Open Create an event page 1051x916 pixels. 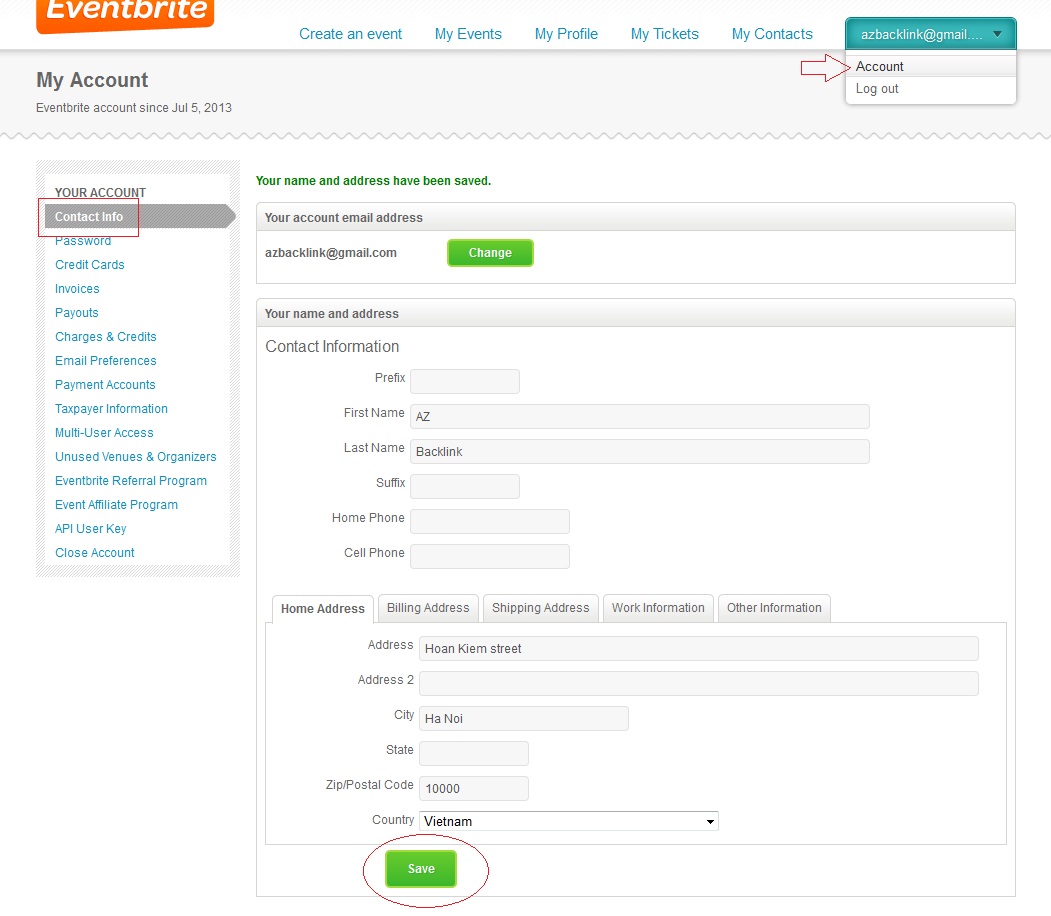click(350, 34)
